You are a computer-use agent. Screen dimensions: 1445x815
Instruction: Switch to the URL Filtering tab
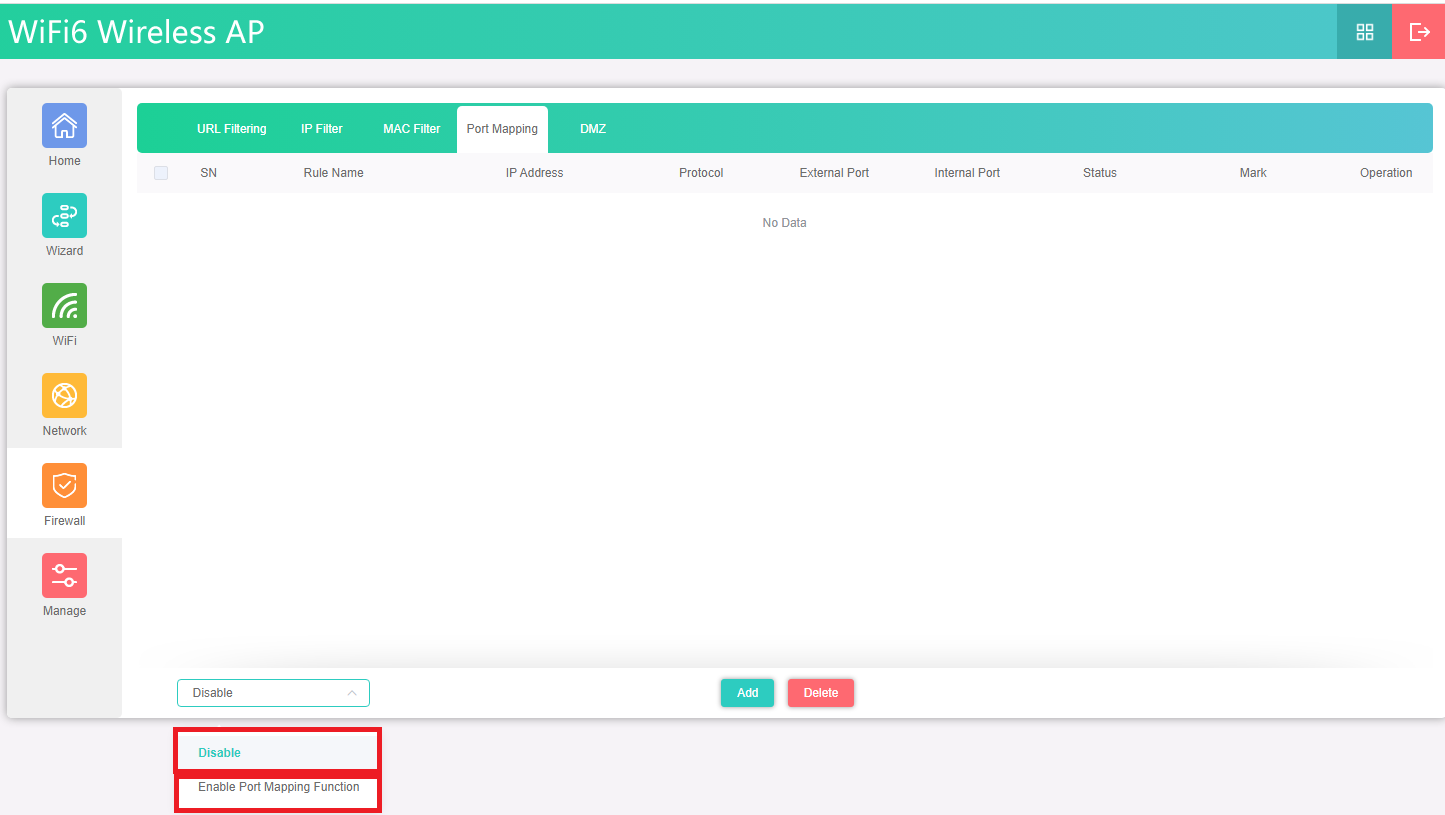[231, 129]
